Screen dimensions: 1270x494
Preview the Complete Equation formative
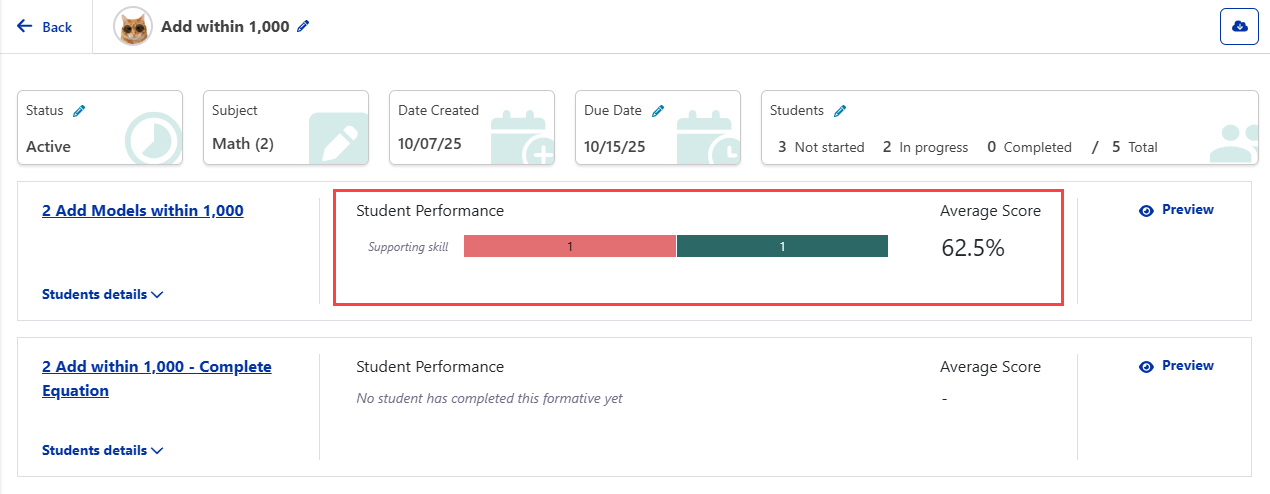coord(1176,366)
